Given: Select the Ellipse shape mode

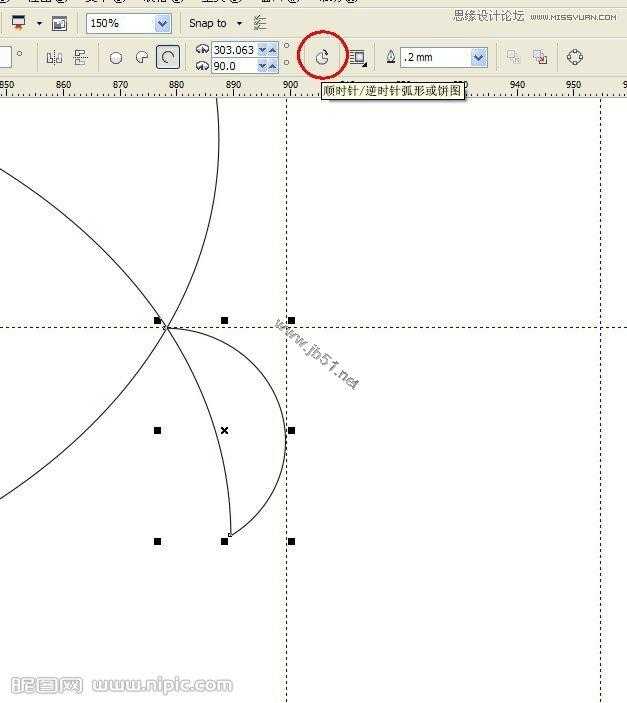Looking at the screenshot, I should [116, 57].
